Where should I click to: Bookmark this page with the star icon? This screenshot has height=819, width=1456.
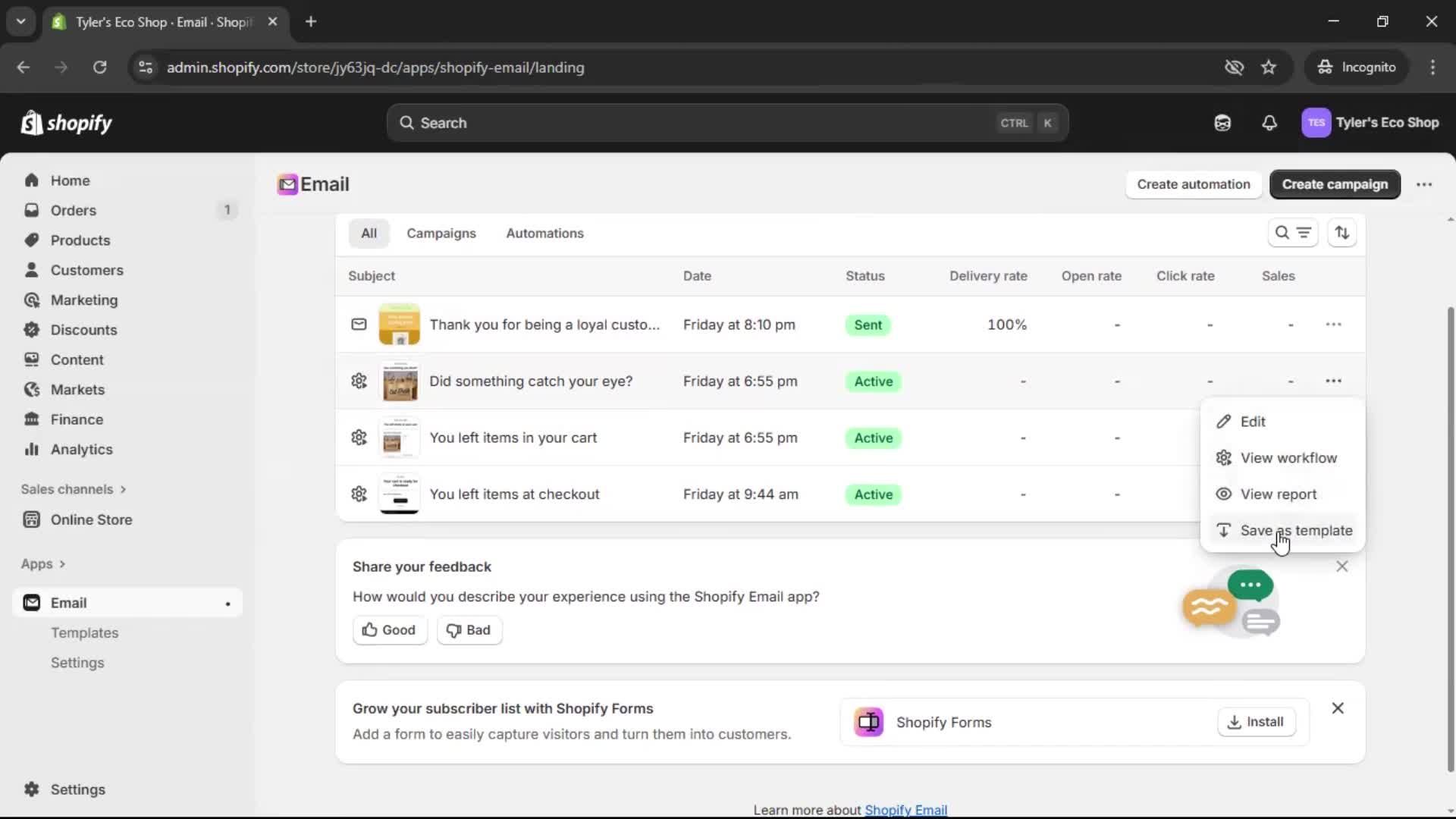[1269, 67]
